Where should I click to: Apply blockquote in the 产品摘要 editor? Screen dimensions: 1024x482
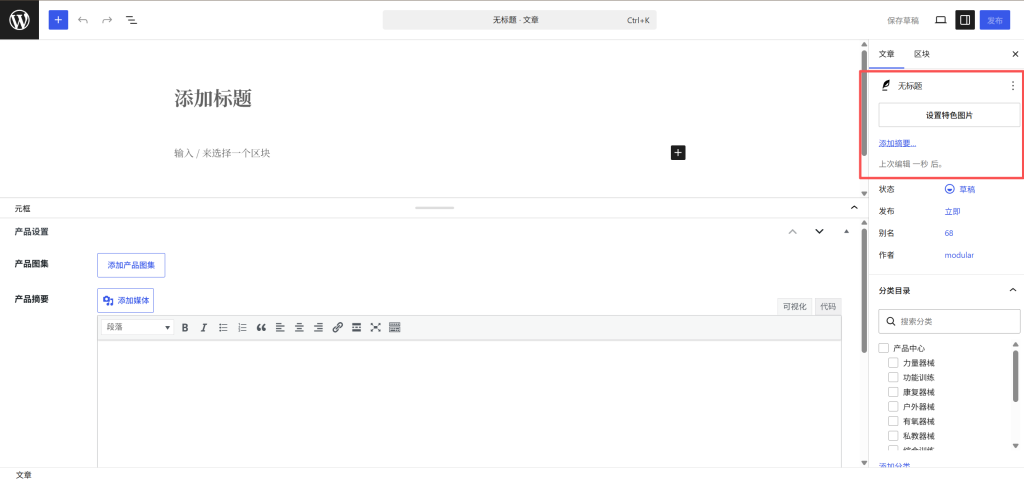coord(261,327)
